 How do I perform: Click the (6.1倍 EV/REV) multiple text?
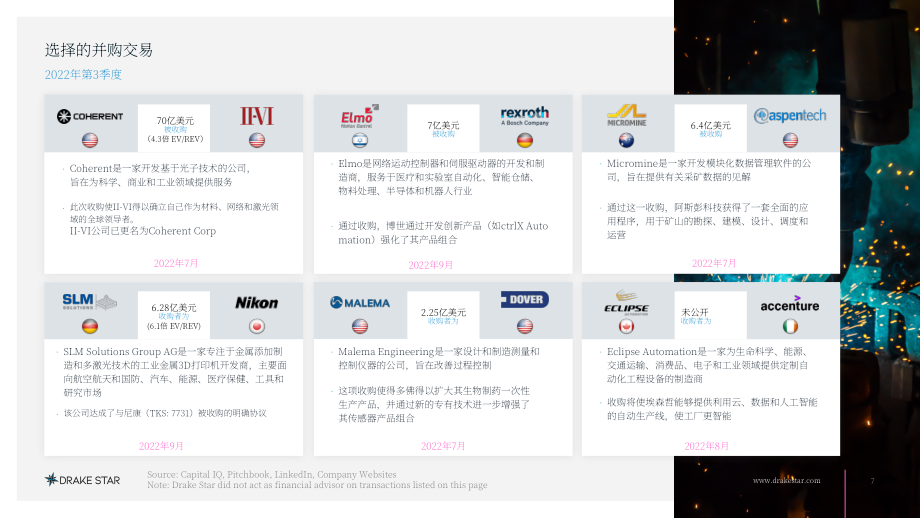pos(174,326)
